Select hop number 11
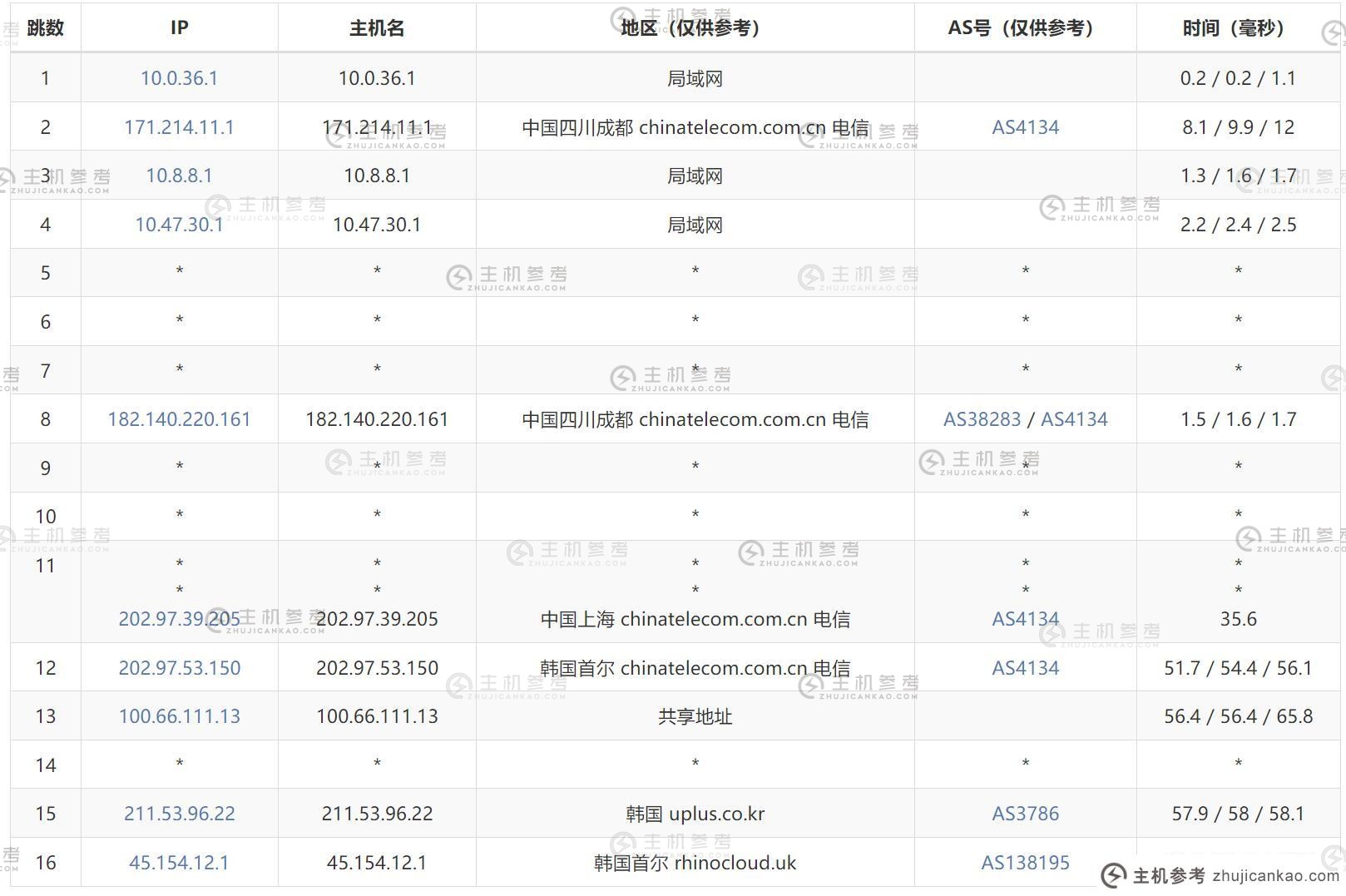The width and height of the screenshot is (1346, 896). [x=45, y=566]
